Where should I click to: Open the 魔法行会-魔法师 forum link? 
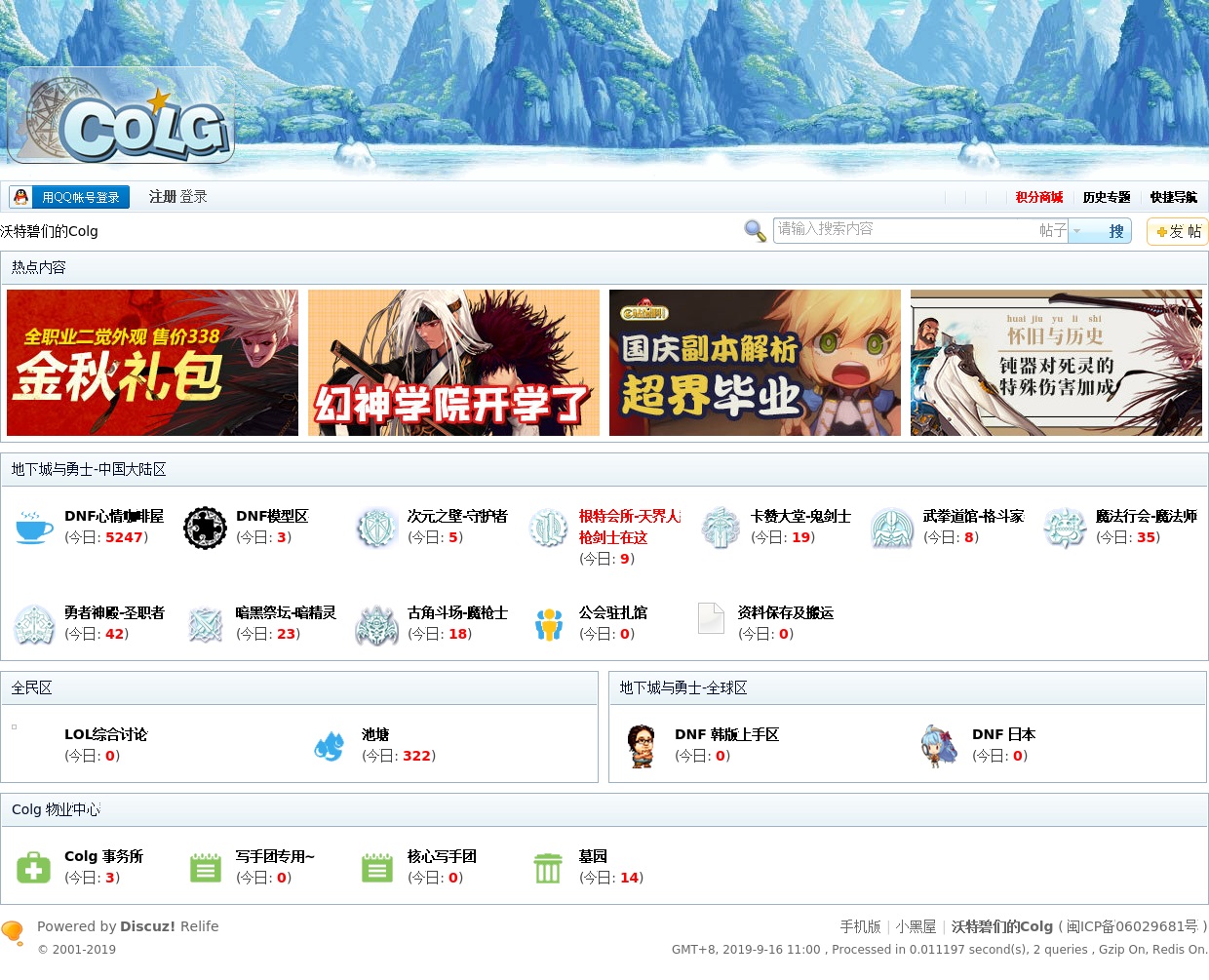tap(1146, 516)
